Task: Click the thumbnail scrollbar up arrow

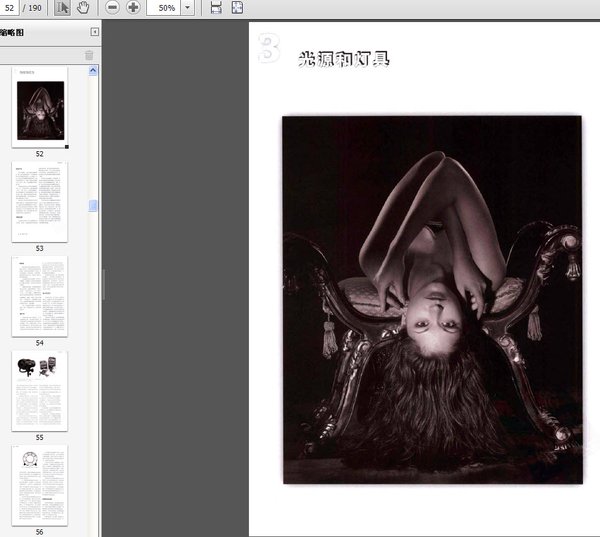Action: (93, 70)
